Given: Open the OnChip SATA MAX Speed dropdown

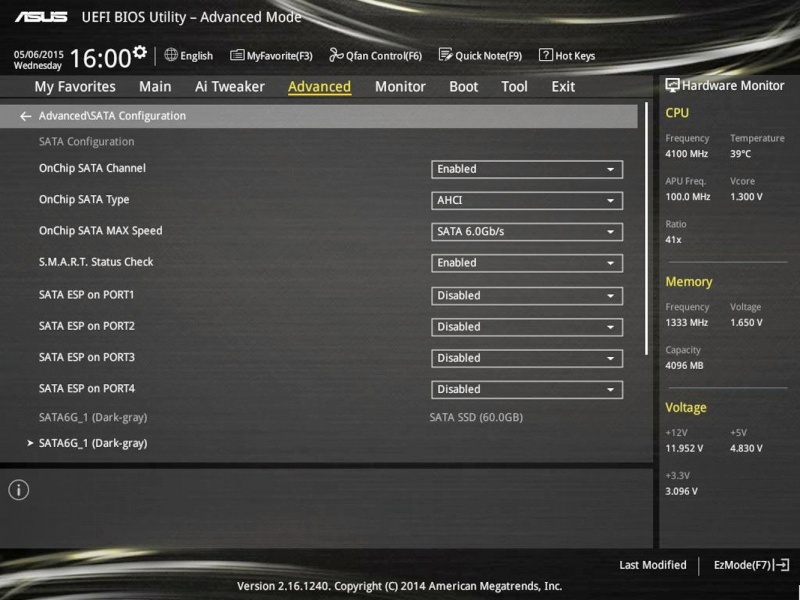Looking at the screenshot, I should [x=527, y=232].
